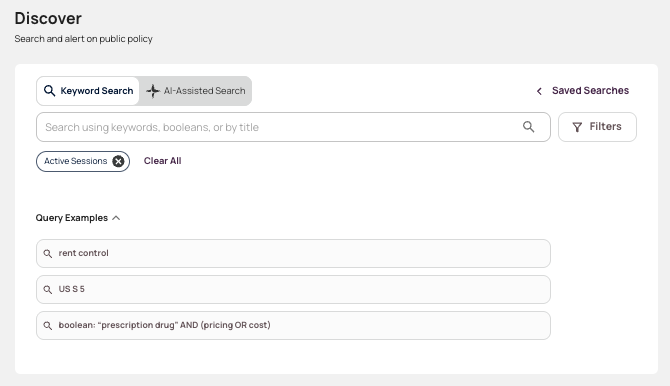Click search icon beside boolean example
Viewport: 670px width, 386px height.
coord(48,325)
